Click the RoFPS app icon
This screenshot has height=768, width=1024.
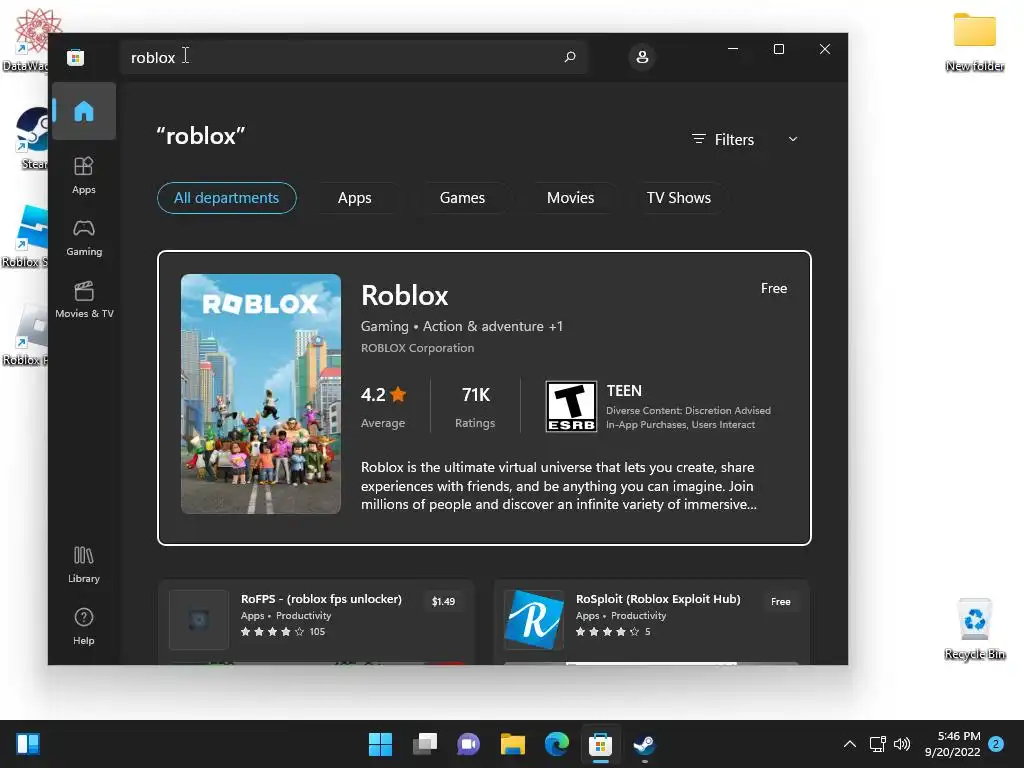[x=199, y=619]
